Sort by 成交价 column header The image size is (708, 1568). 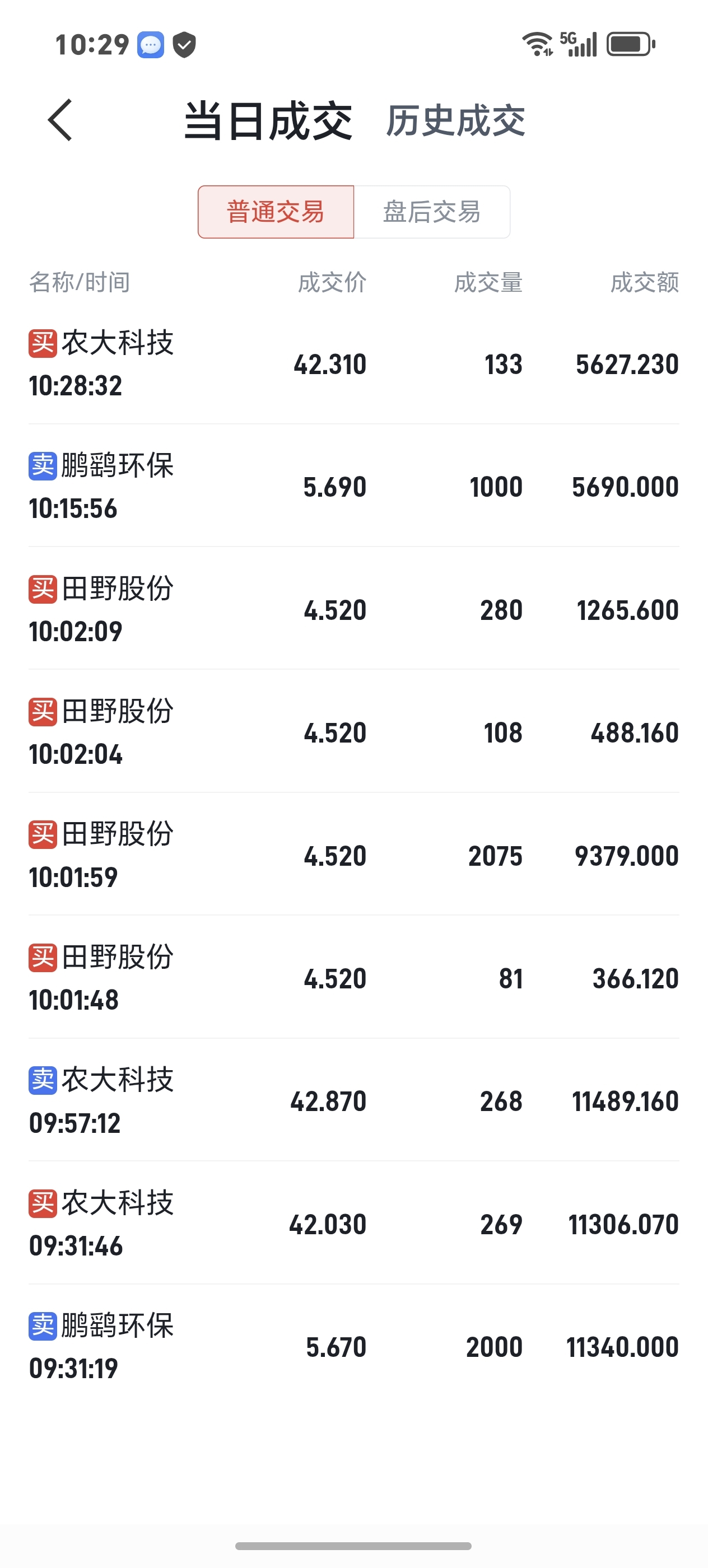tap(332, 282)
